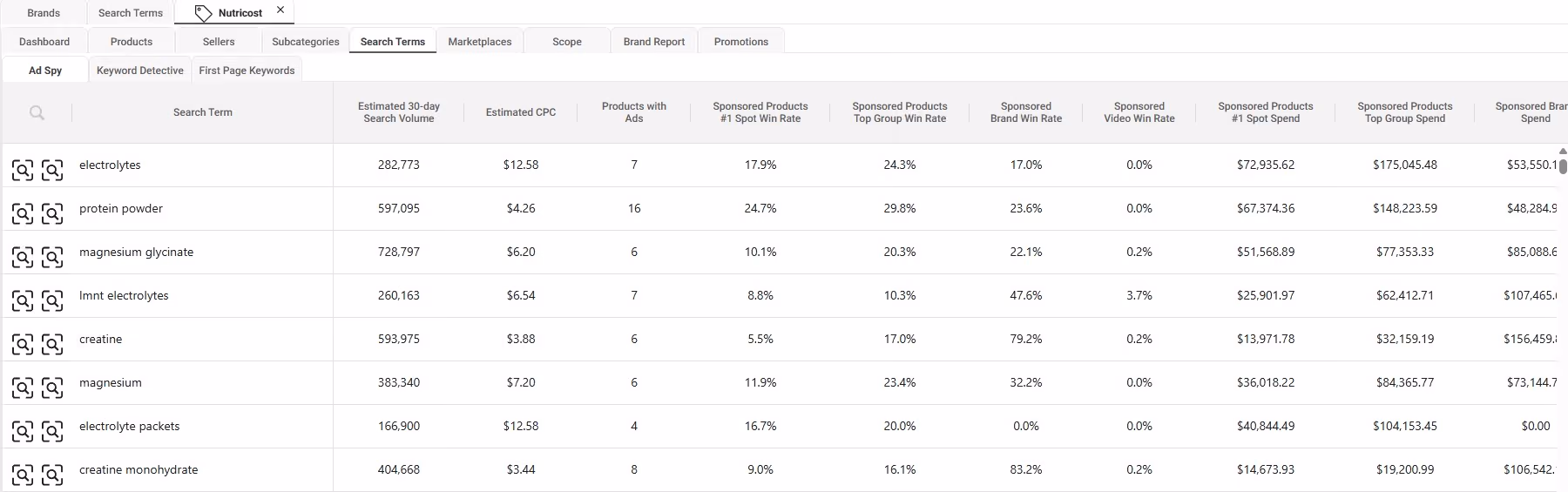Image resolution: width=1568 pixels, height=492 pixels.
Task: Select the Subcategories tab
Action: [306, 42]
